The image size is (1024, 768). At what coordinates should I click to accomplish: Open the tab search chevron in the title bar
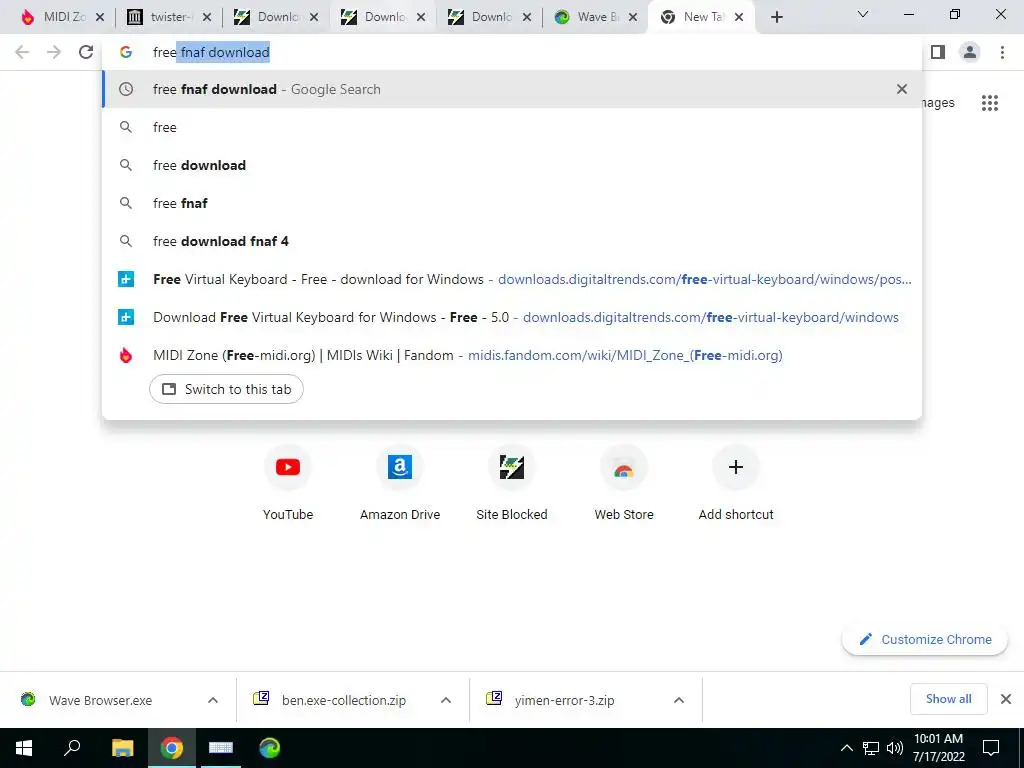(863, 14)
